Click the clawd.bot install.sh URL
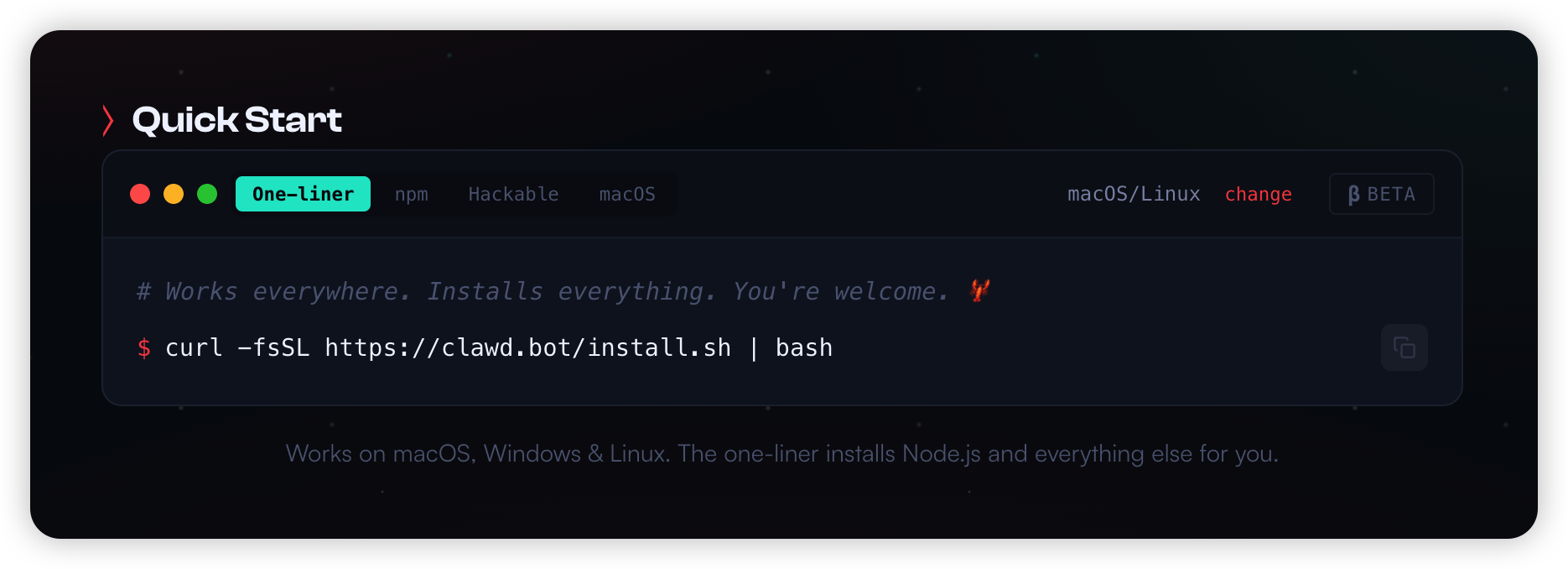This screenshot has width=1568, height=569. [x=527, y=347]
